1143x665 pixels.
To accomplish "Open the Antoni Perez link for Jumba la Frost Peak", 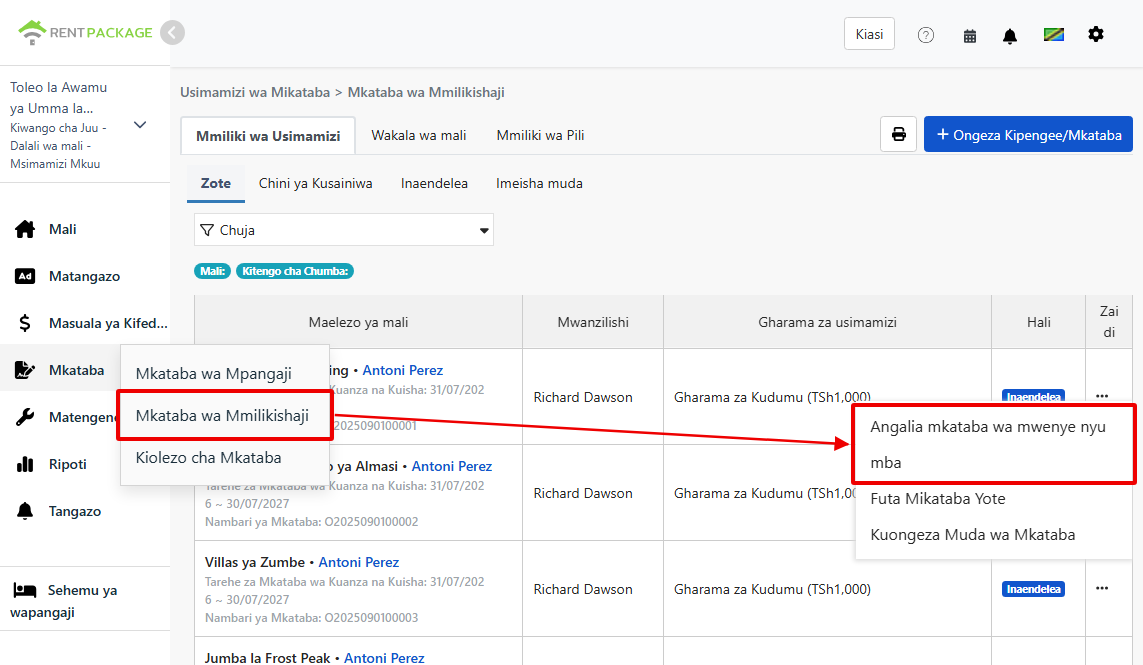I will tap(384, 658).
